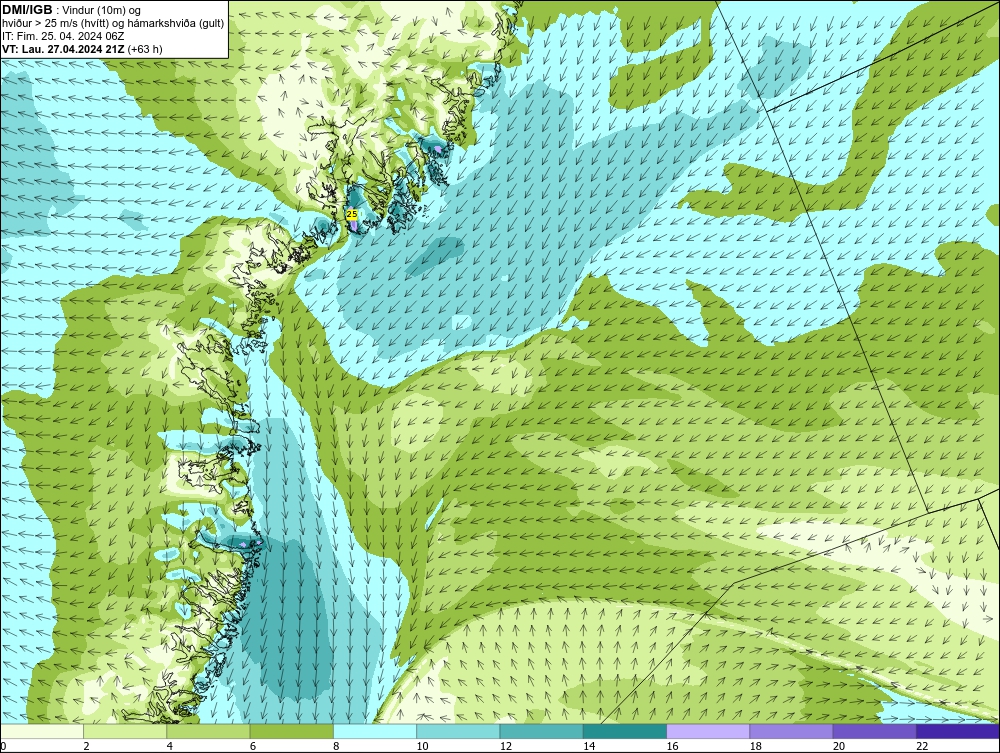Click the 8–10 m/s light cyan legend swatch
Image resolution: width=1000 pixels, height=753 pixels.
[x=375, y=731]
